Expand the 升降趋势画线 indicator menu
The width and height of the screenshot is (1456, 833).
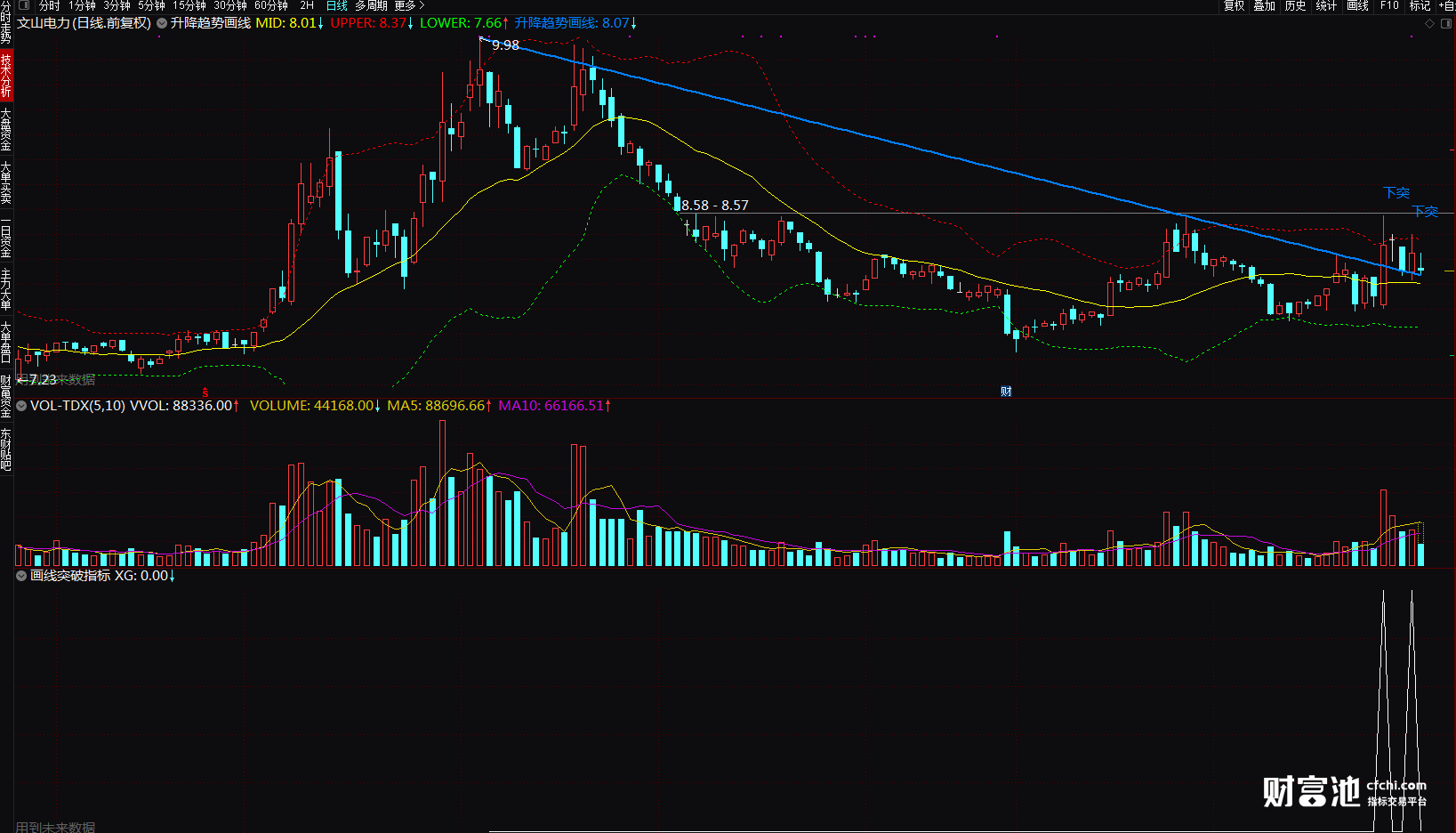tap(162, 23)
